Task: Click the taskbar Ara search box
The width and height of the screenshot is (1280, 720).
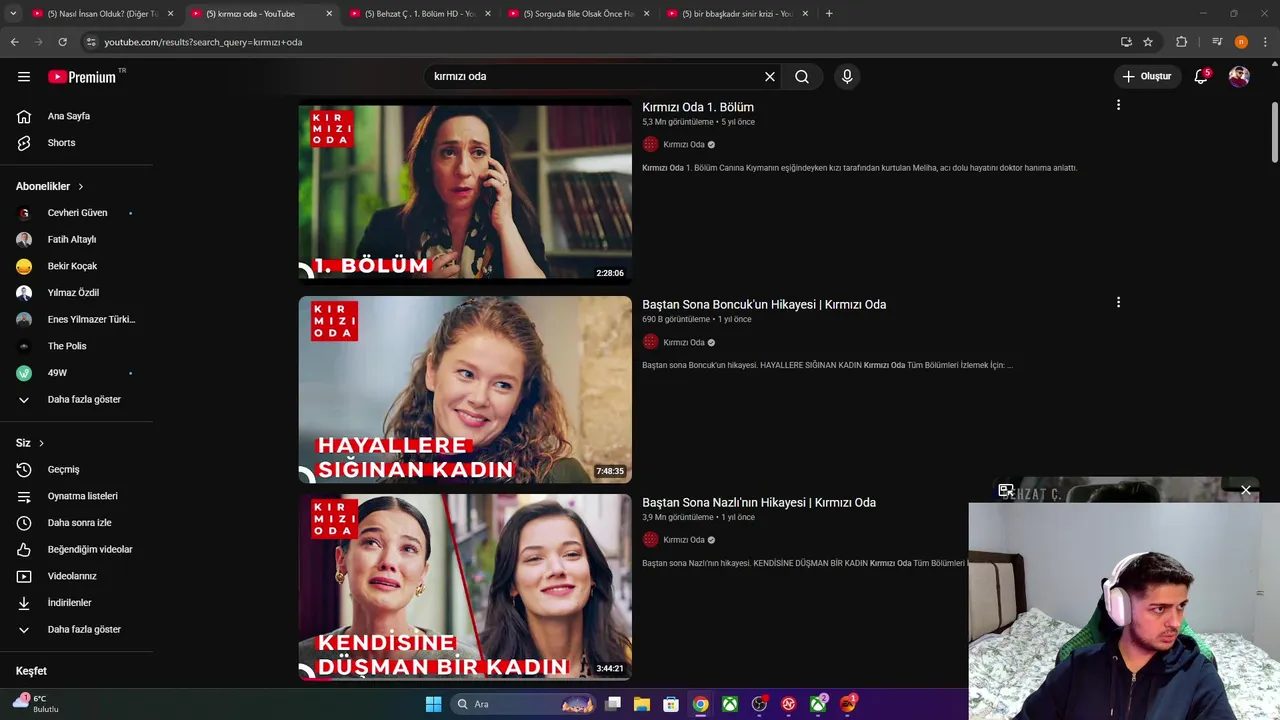Action: (524, 704)
